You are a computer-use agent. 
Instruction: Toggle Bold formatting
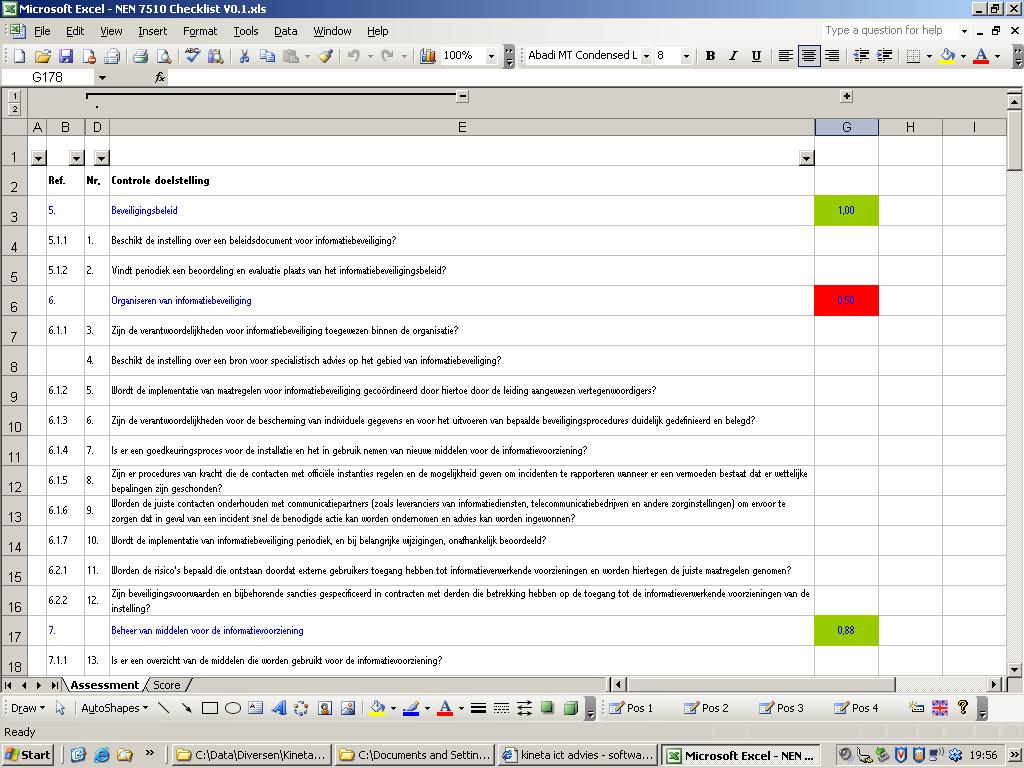click(710, 56)
